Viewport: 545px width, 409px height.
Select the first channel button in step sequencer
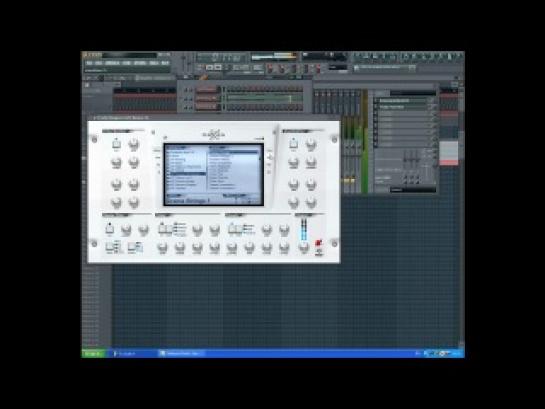coord(207,90)
